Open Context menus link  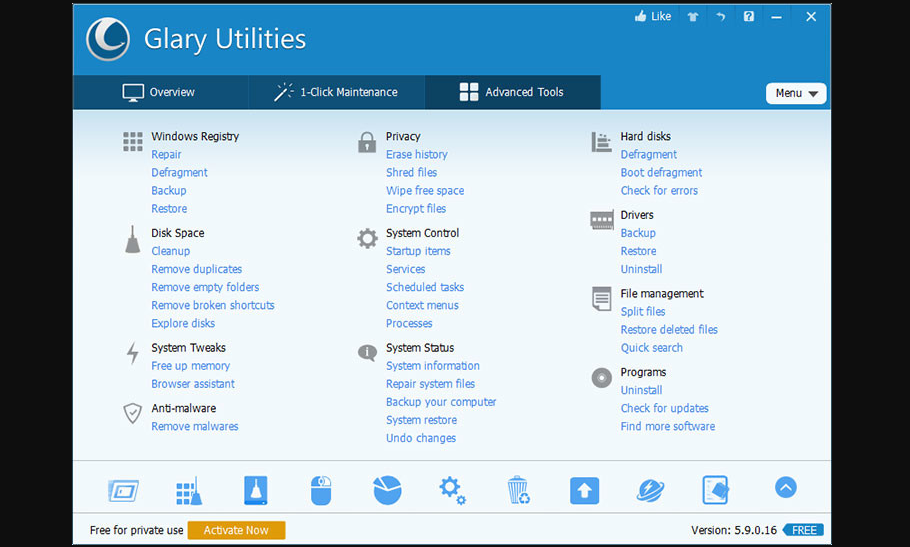tap(422, 305)
